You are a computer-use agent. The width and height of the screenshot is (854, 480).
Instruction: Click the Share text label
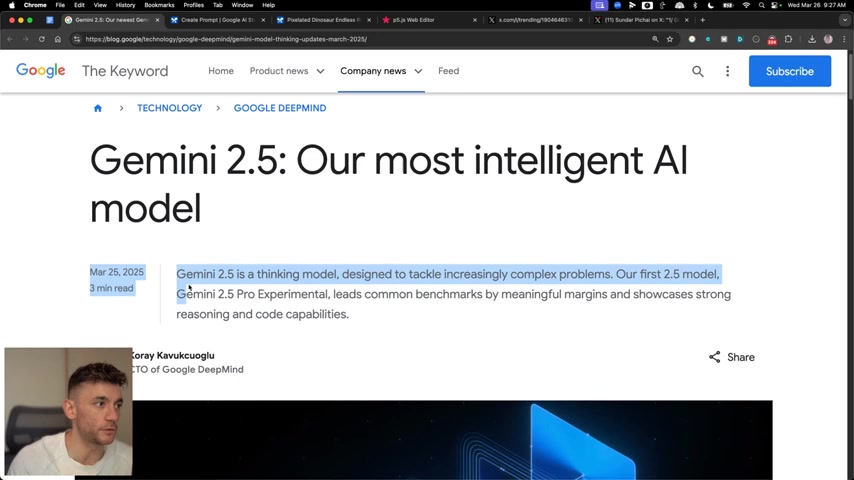[x=741, y=357]
